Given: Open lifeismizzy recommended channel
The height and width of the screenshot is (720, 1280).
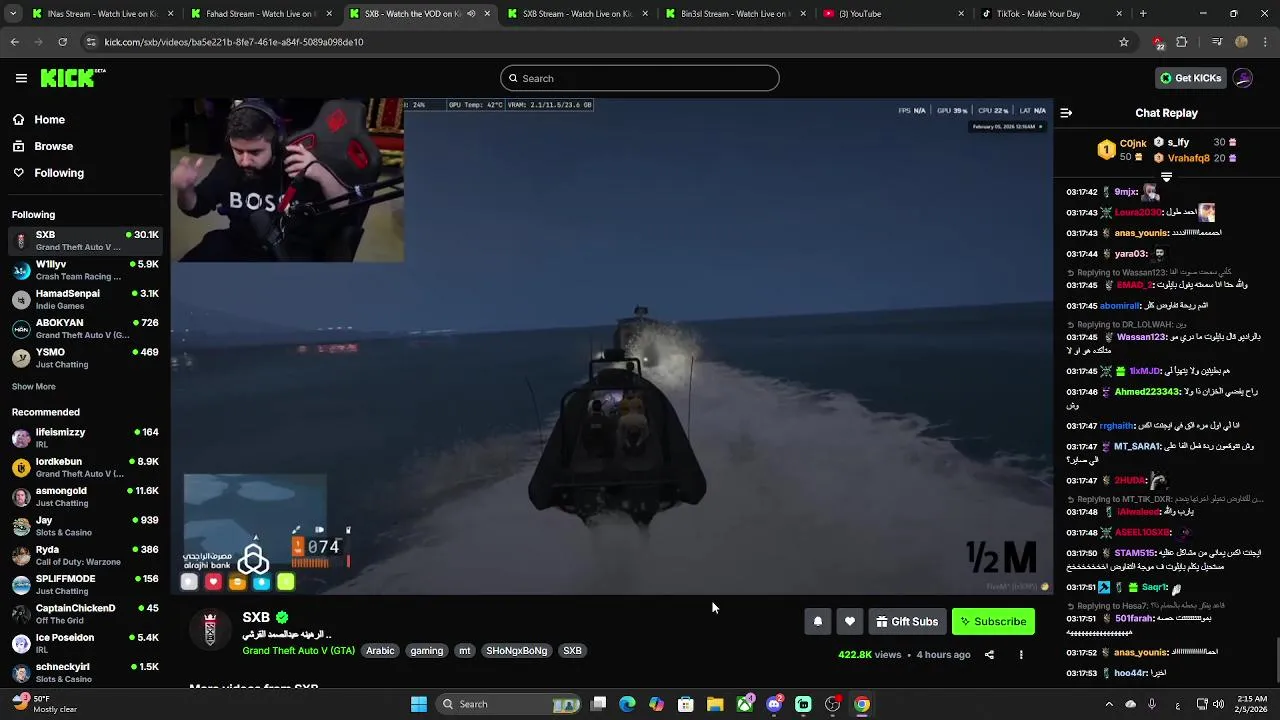Looking at the screenshot, I should pyautogui.click(x=85, y=438).
